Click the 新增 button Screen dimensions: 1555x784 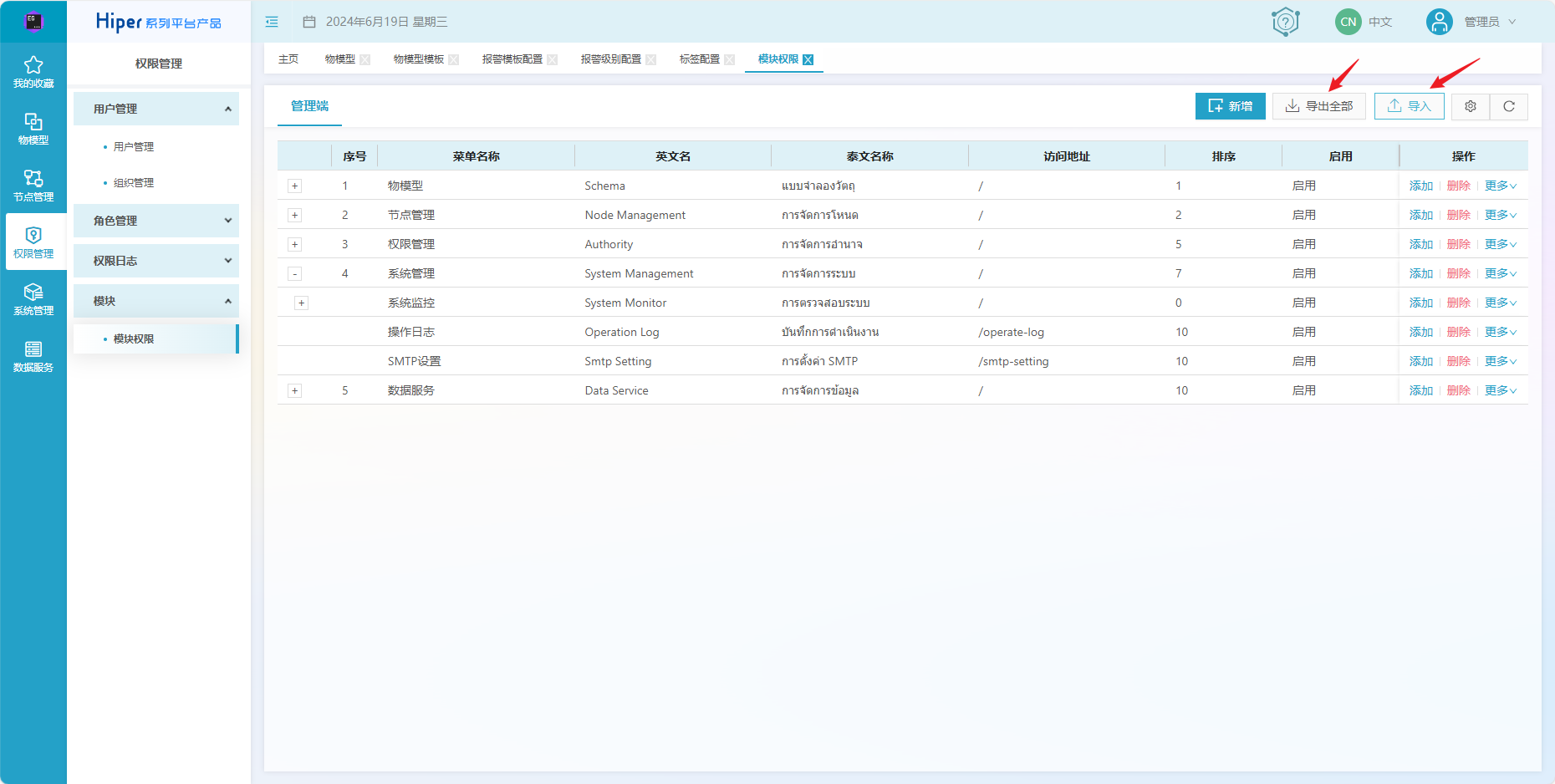[x=1230, y=106]
